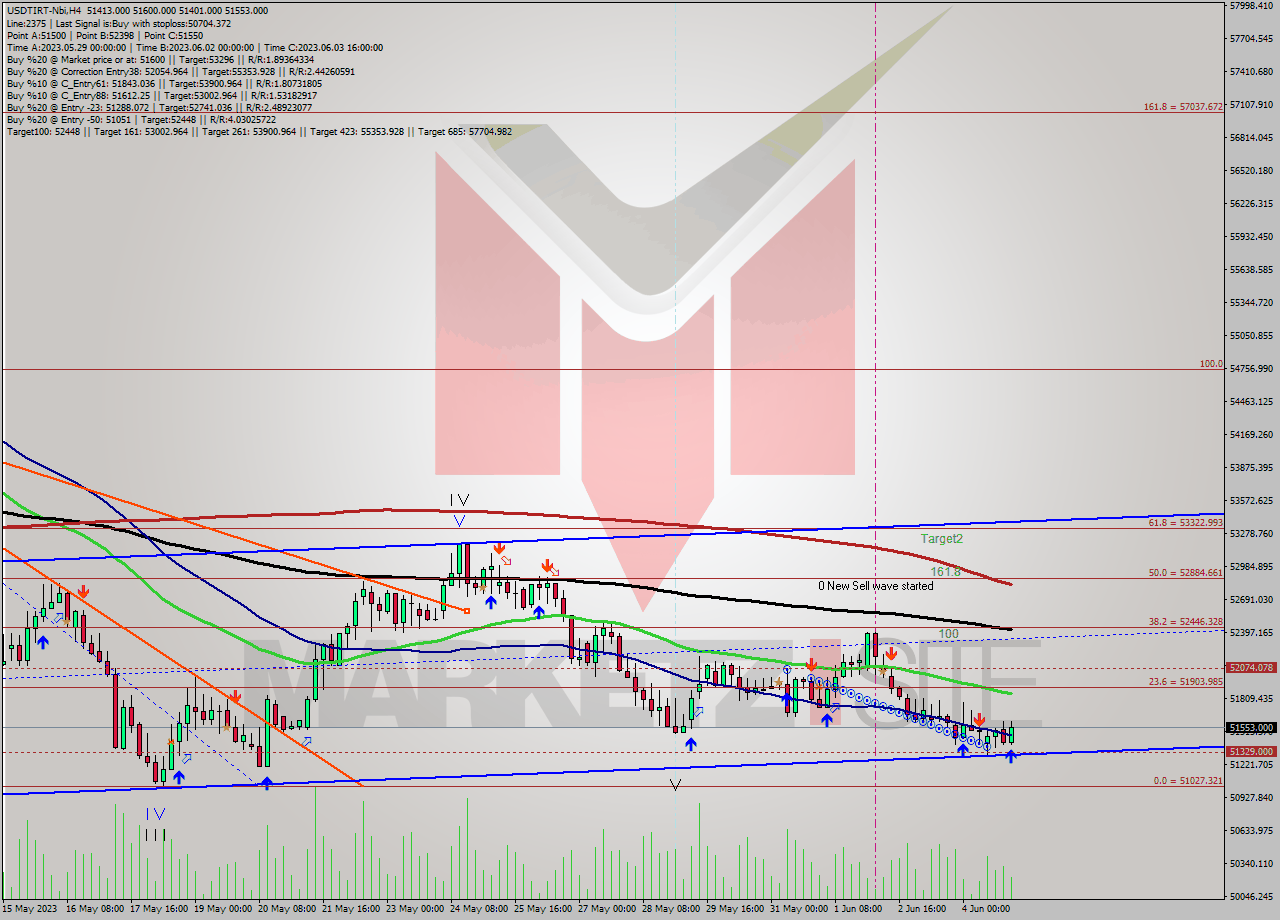1280x920 pixels.
Task: Click the gray '100' label on the chart
Action: tap(948, 634)
